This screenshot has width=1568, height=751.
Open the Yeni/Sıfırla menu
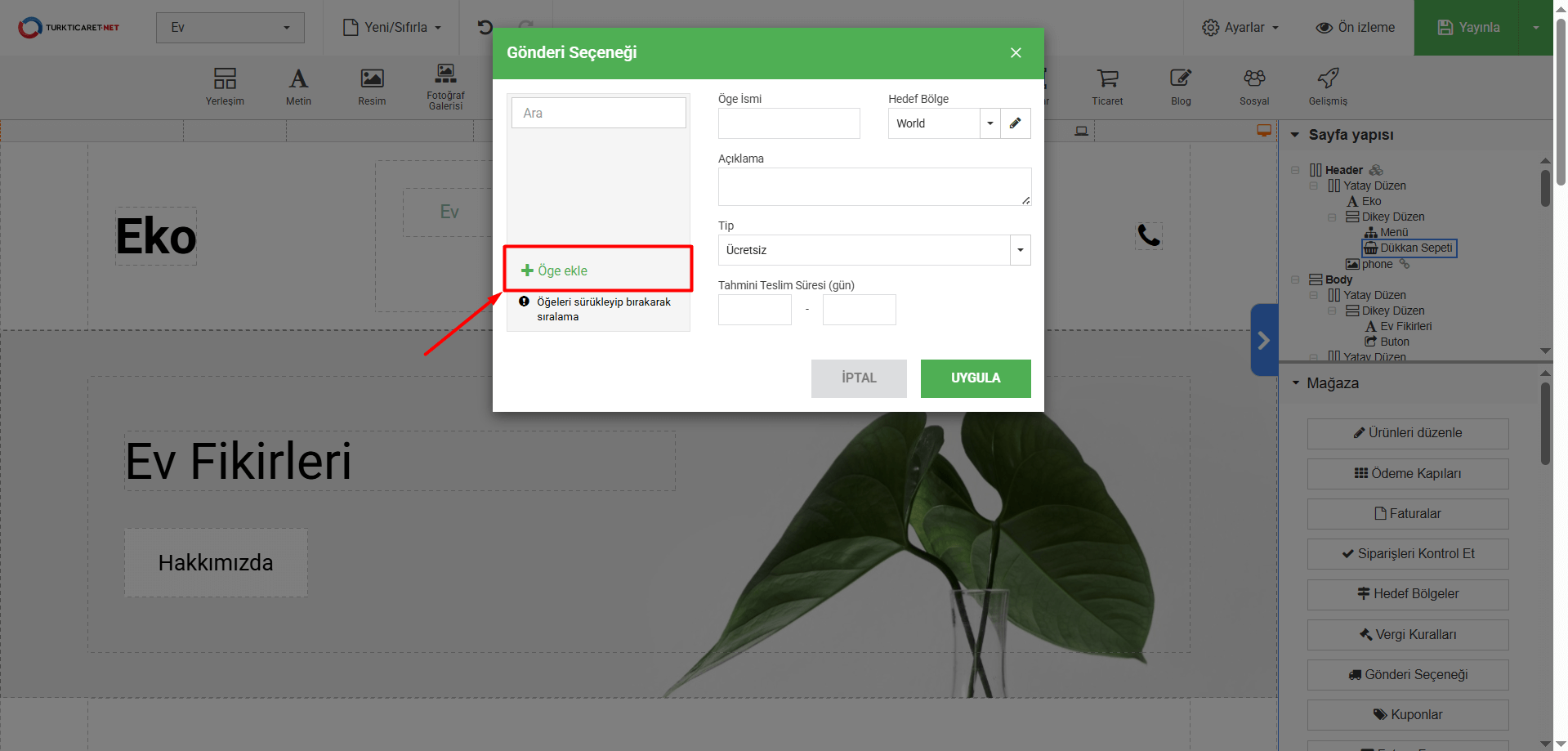click(x=392, y=28)
